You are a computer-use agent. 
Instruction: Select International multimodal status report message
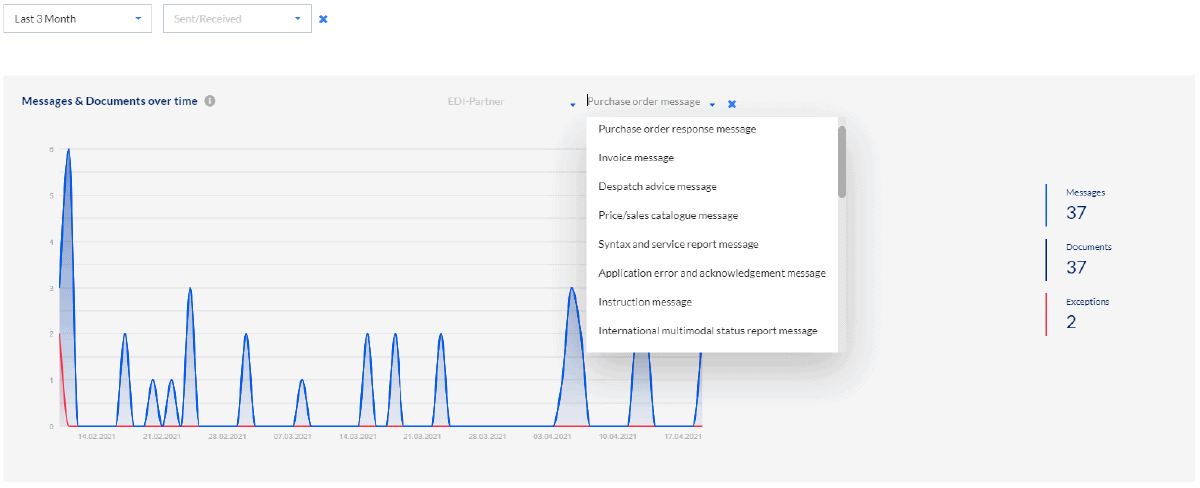[707, 331]
